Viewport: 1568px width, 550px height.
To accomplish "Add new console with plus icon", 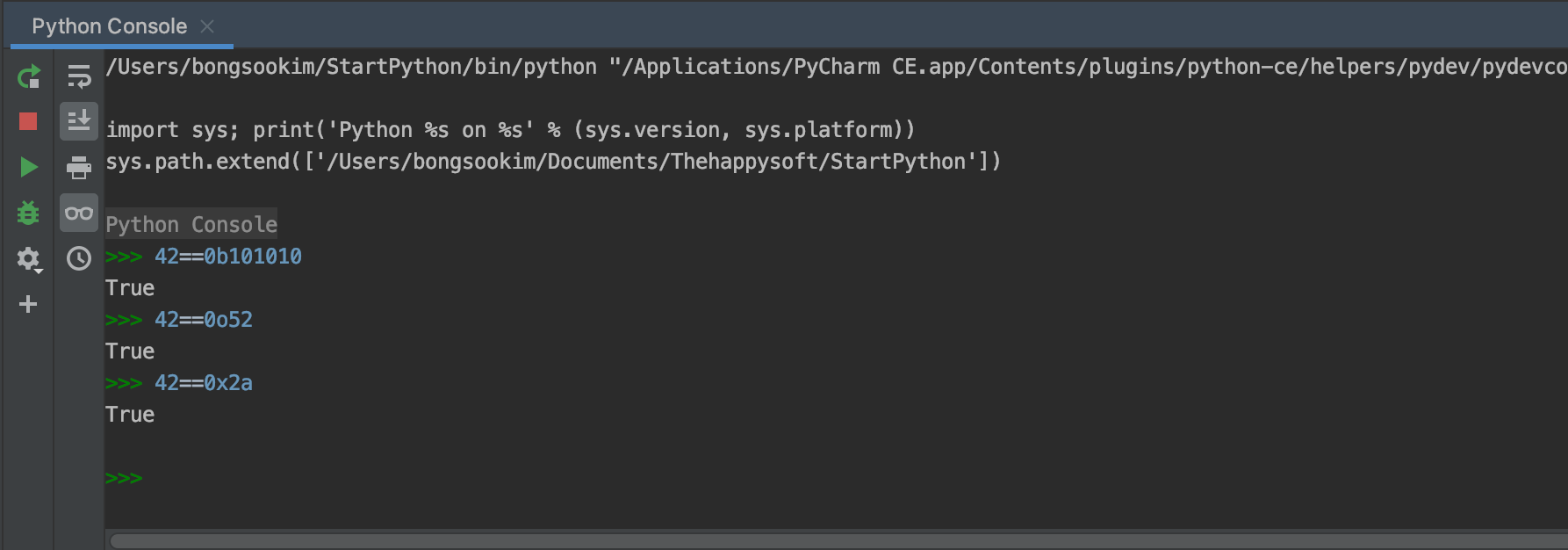I will coord(28,304).
